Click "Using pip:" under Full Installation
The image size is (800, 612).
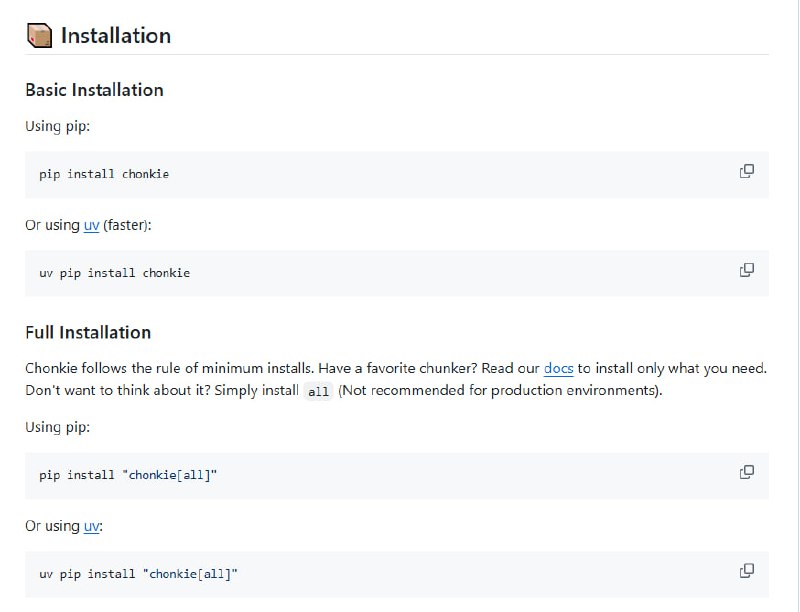57,427
